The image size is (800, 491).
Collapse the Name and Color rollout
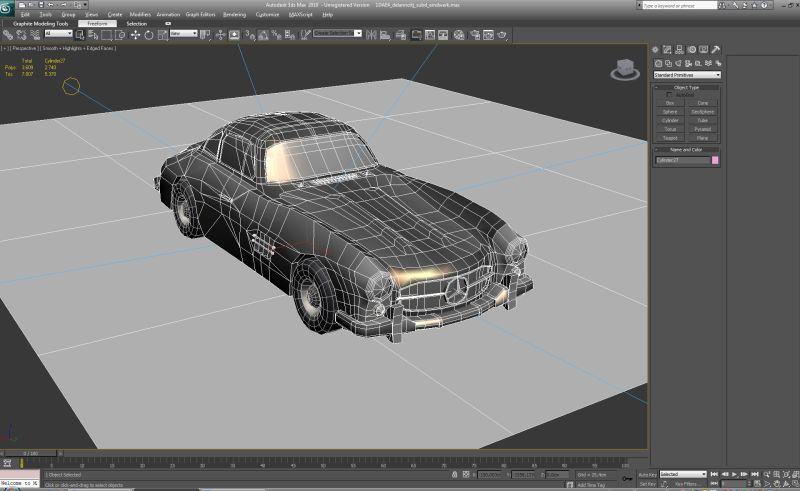coord(687,150)
